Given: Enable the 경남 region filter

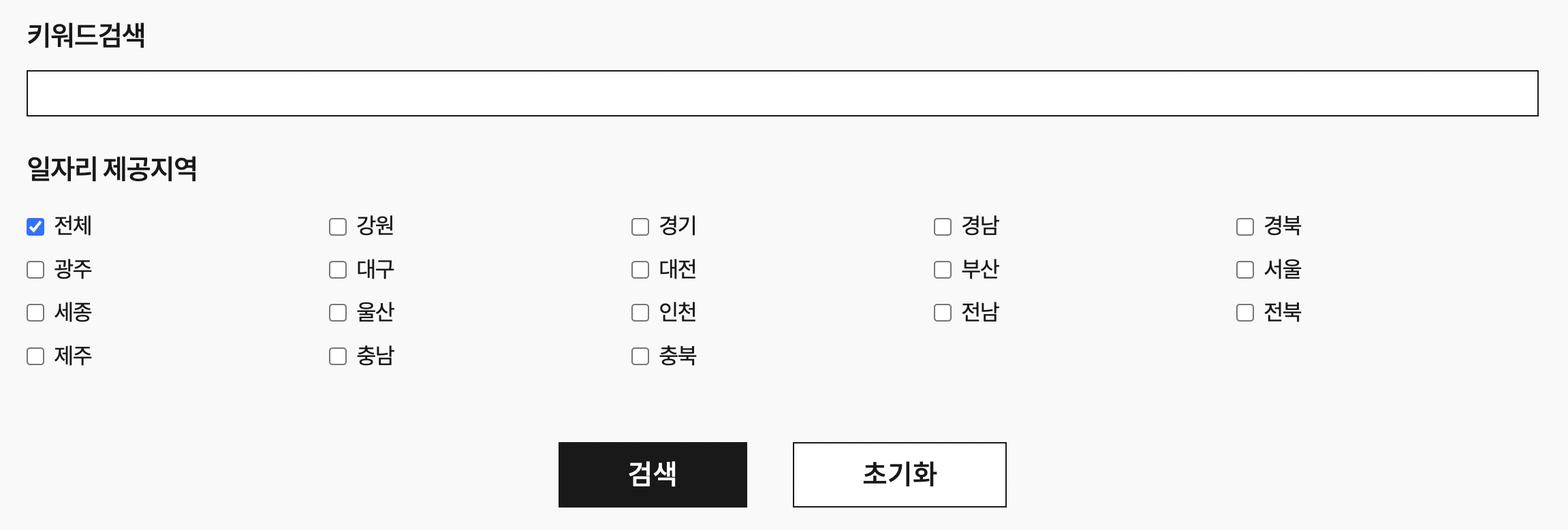Looking at the screenshot, I should coord(941,227).
